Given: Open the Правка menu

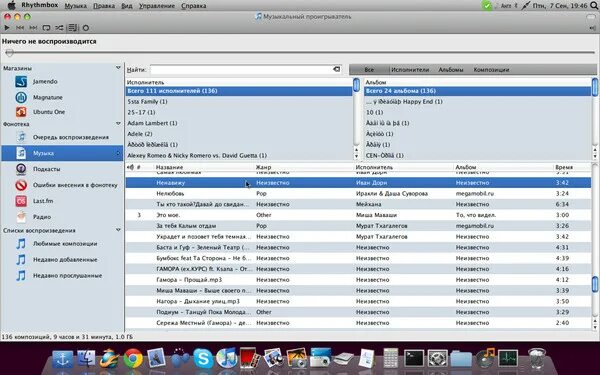Looking at the screenshot, I should tap(104, 6).
